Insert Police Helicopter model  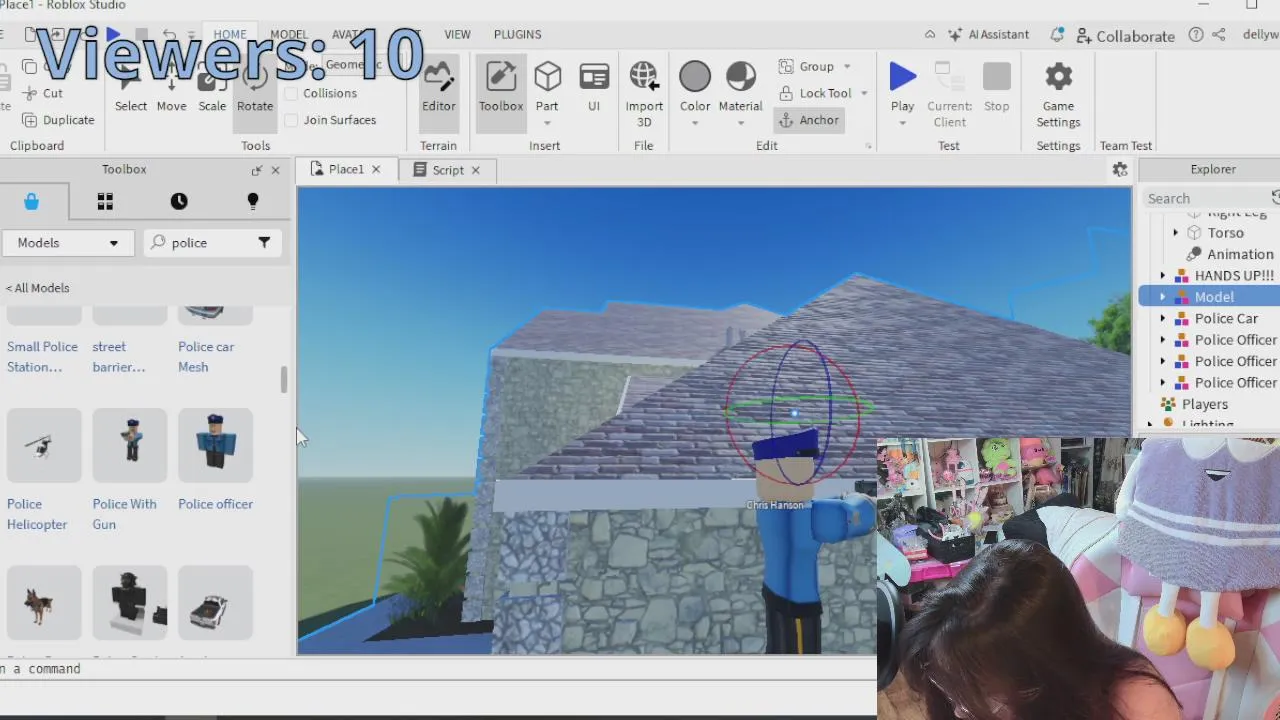[44, 445]
